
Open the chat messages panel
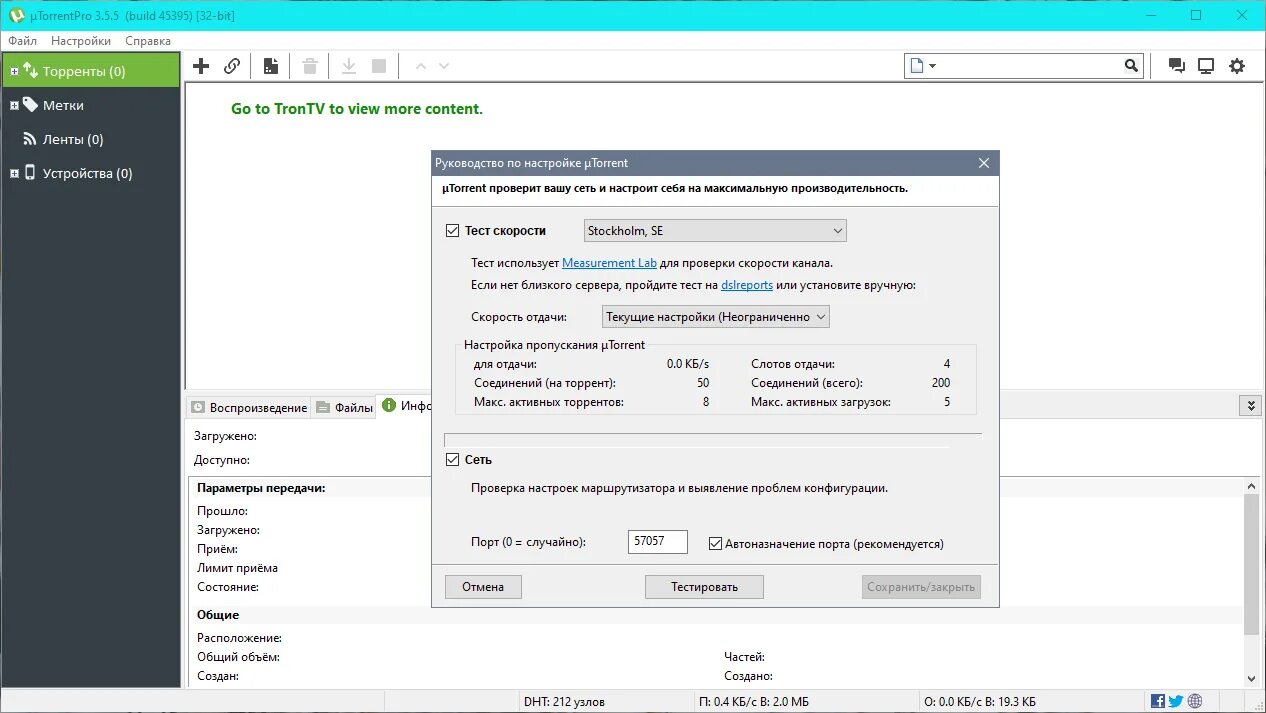(x=1176, y=64)
